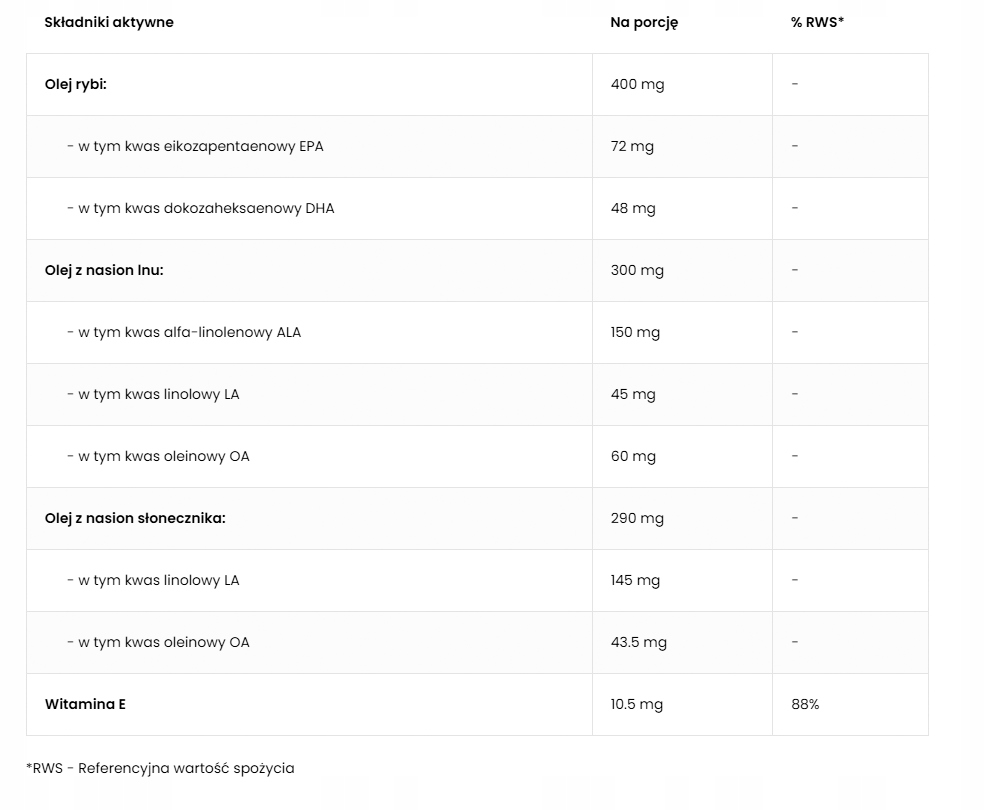Click the '% RWS*' column header
Image resolution: width=985 pixels, height=810 pixels.
click(x=817, y=22)
